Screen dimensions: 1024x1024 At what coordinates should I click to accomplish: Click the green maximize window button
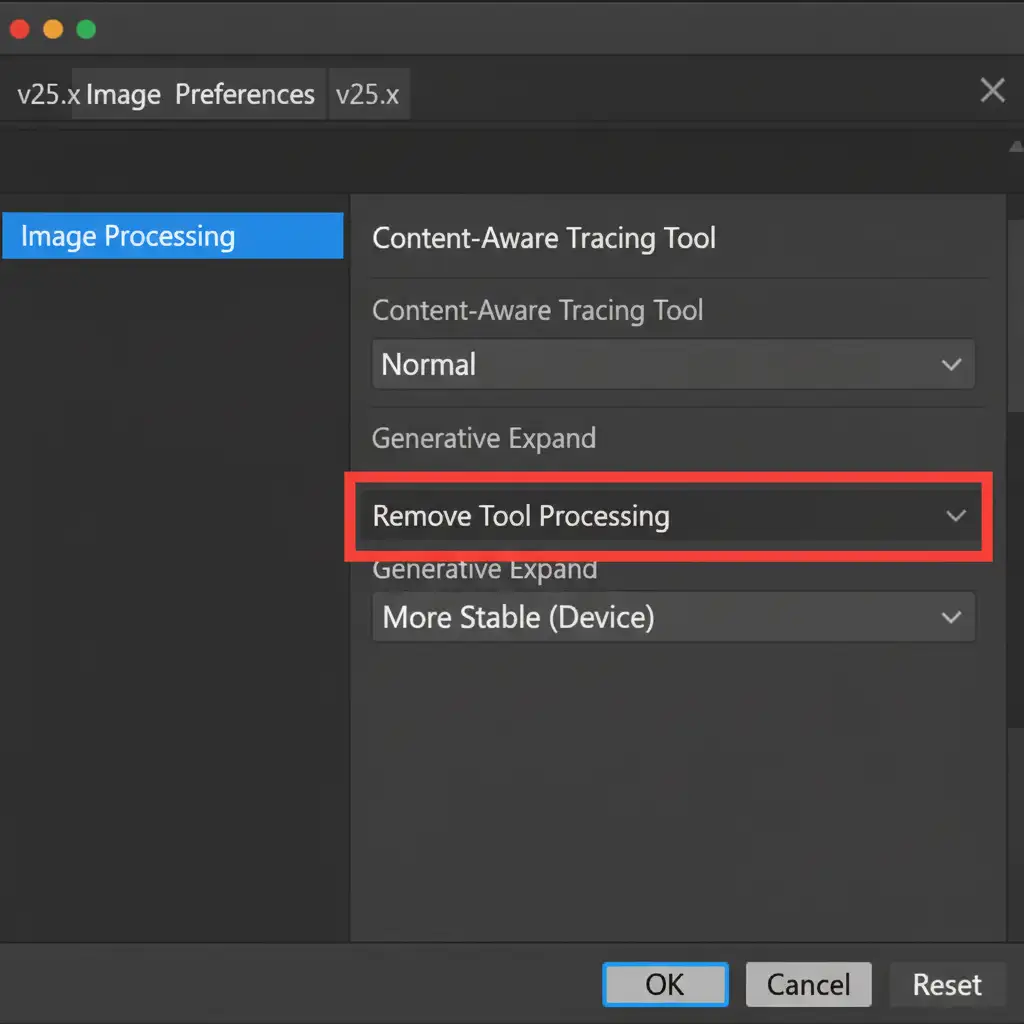click(86, 29)
